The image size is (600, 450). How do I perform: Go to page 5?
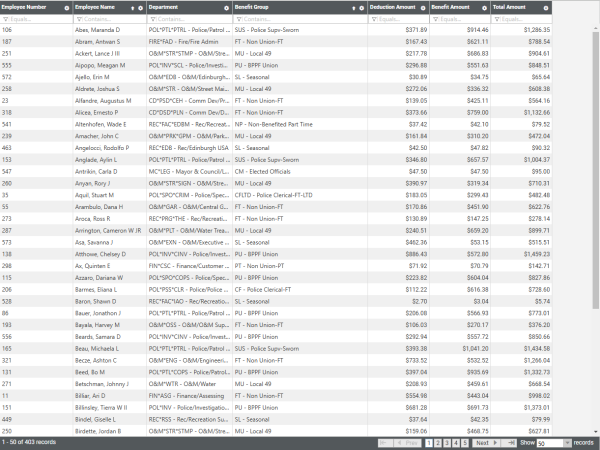(x=465, y=443)
